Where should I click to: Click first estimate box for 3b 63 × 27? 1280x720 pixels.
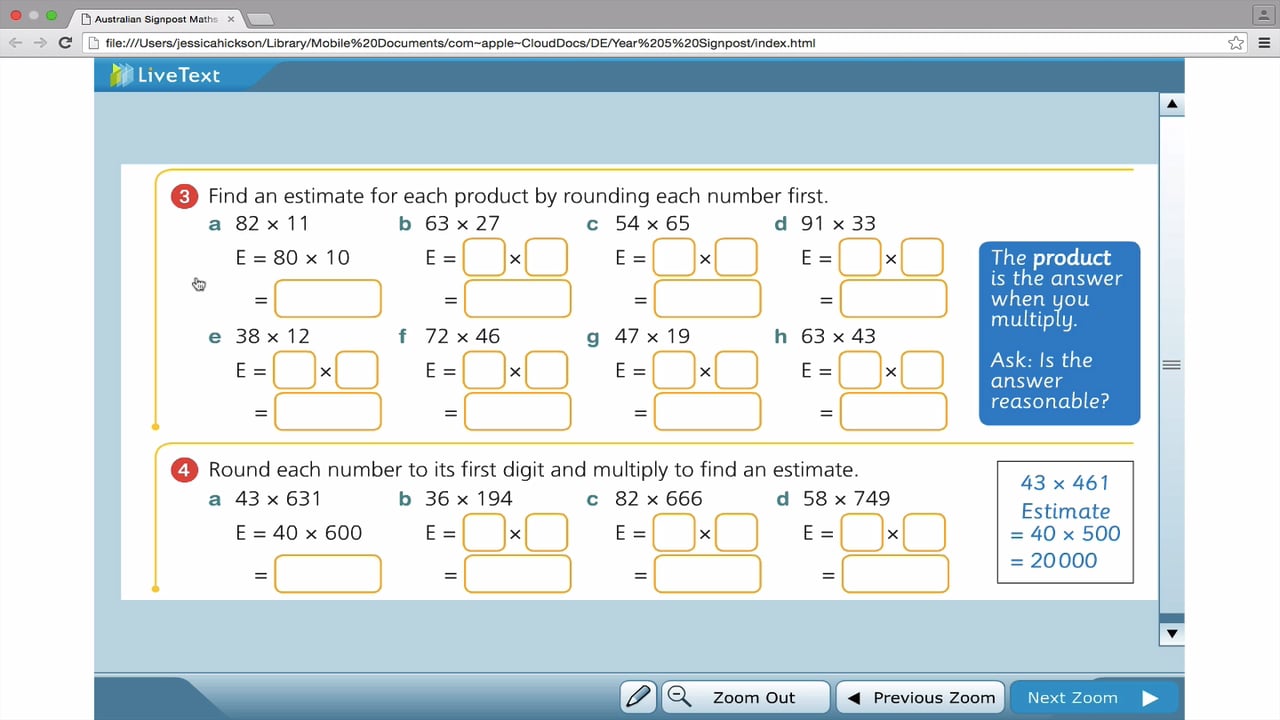pos(484,257)
